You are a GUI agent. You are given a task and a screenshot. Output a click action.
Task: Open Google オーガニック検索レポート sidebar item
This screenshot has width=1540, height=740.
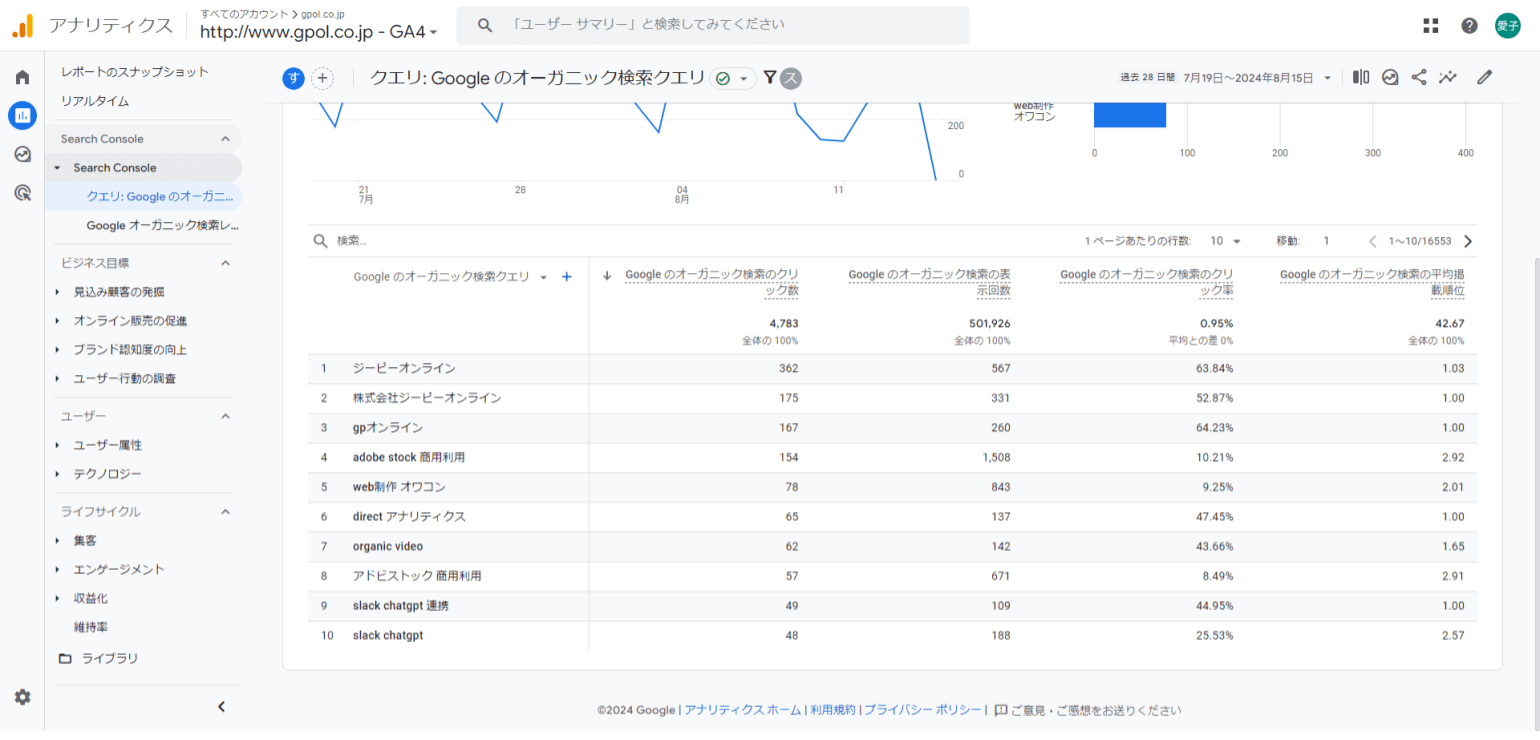tap(162, 226)
